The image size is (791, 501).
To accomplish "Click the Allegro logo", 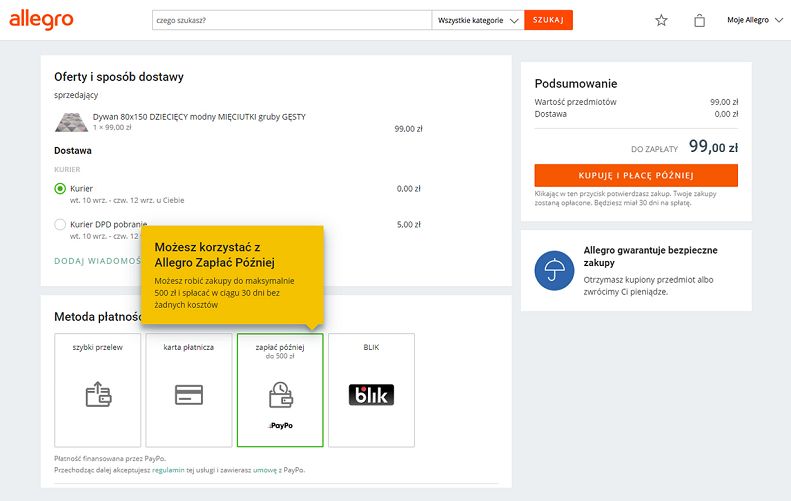I will (x=41, y=20).
